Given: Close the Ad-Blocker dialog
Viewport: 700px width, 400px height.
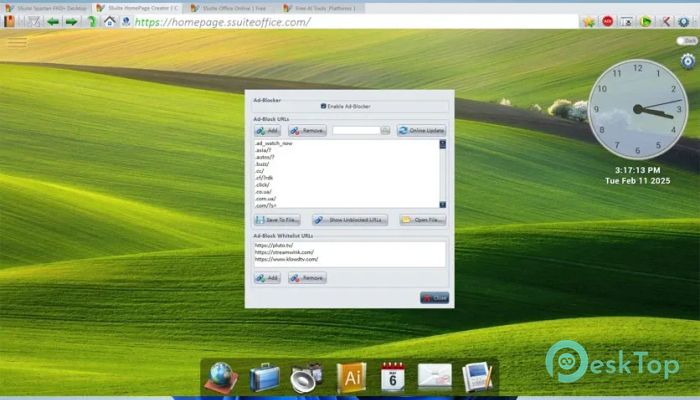Looking at the screenshot, I should click(x=434, y=298).
